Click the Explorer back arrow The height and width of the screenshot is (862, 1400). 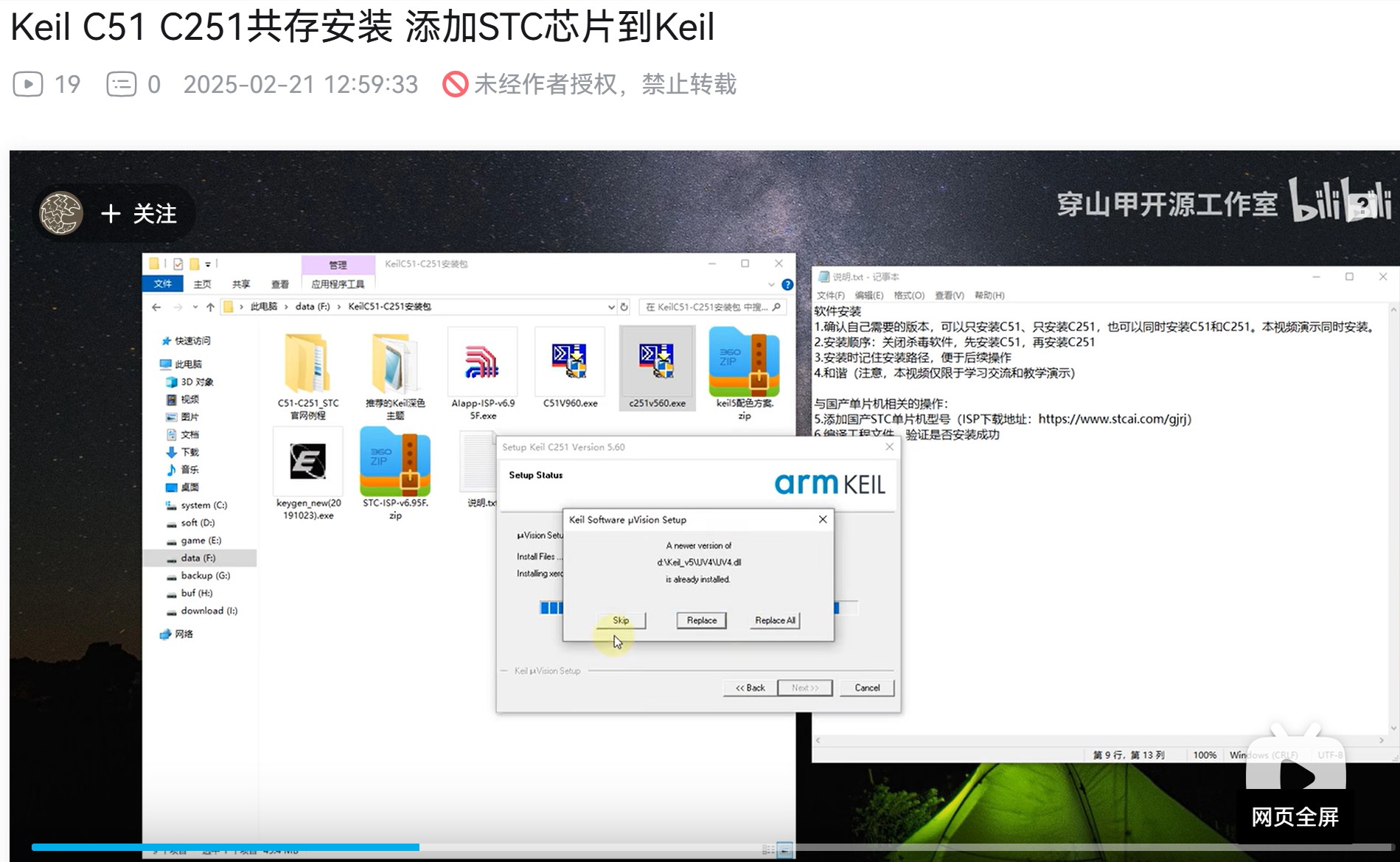pos(156,307)
